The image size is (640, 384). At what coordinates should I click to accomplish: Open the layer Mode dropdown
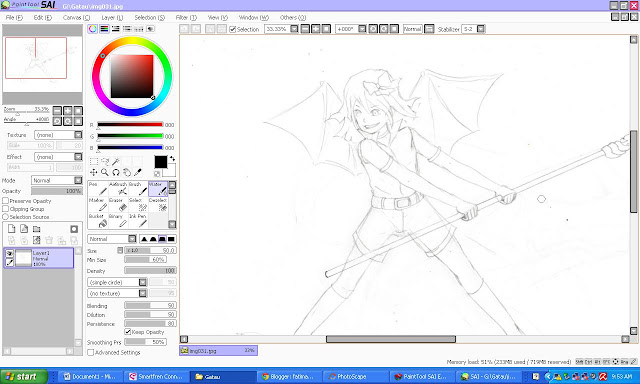[x=78, y=180]
